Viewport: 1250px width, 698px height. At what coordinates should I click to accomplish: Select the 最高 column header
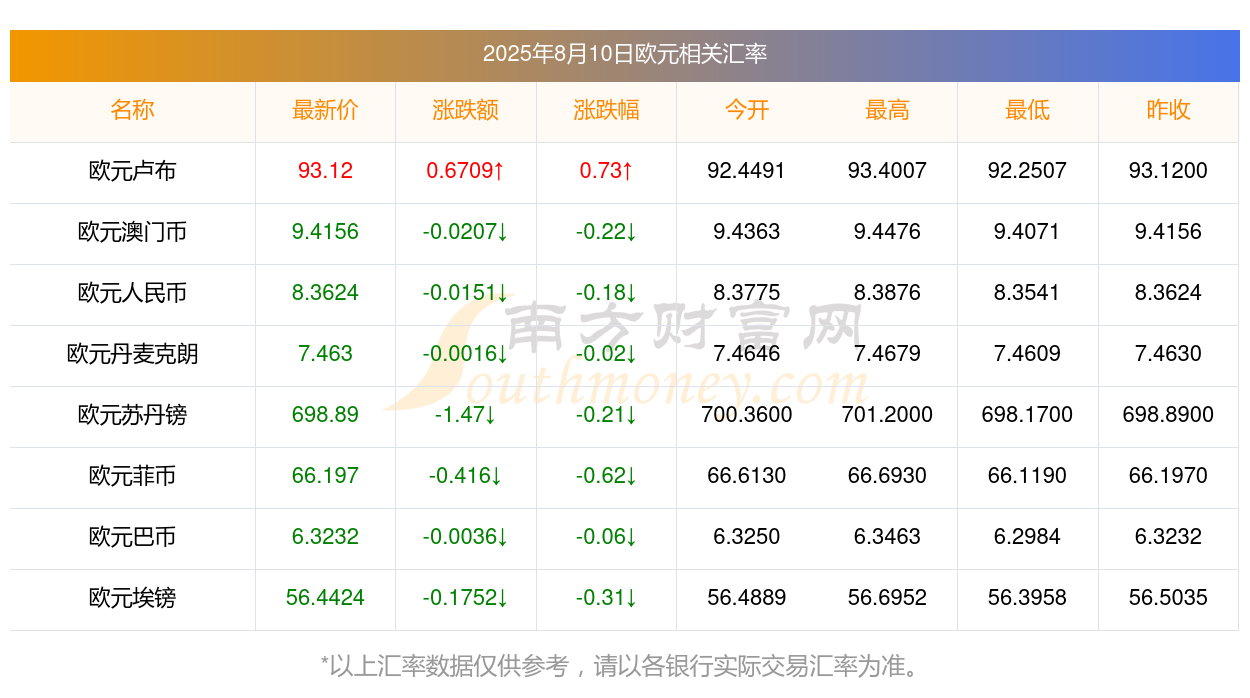887,110
